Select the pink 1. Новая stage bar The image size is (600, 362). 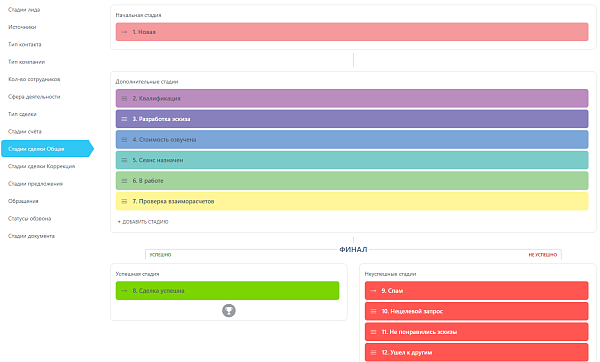352,32
